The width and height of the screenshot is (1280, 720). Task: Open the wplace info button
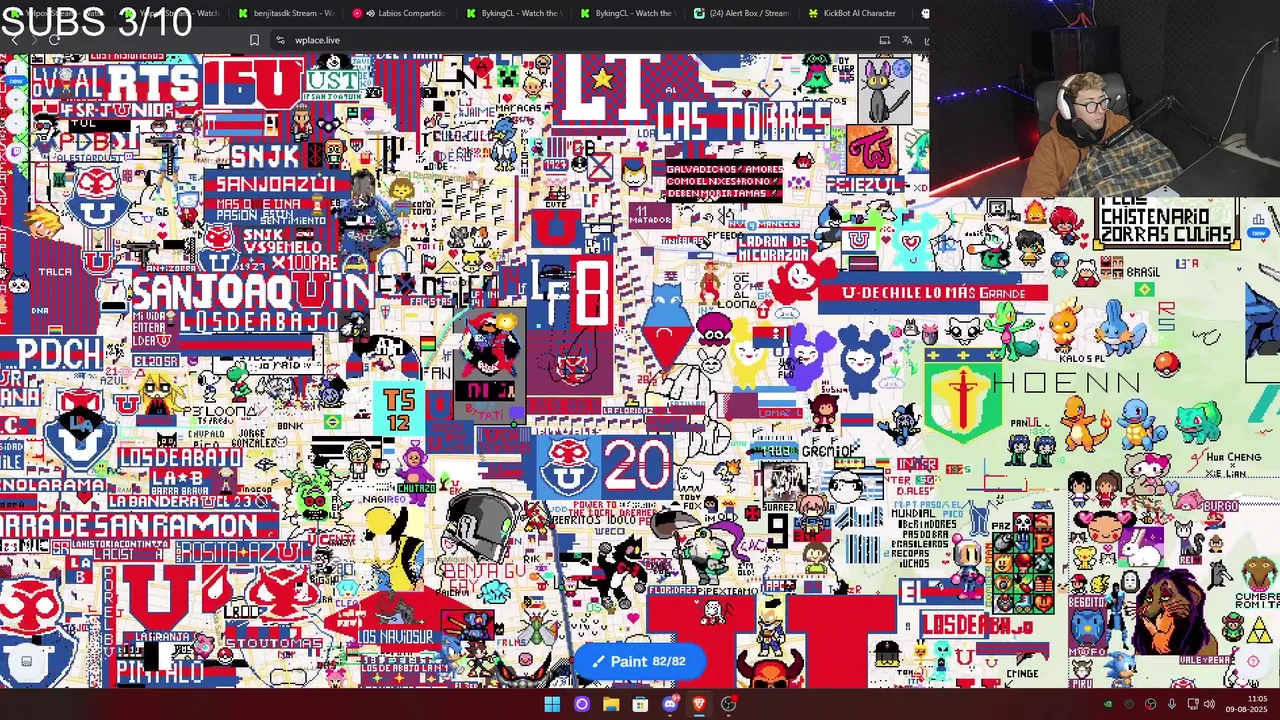[14, 71]
